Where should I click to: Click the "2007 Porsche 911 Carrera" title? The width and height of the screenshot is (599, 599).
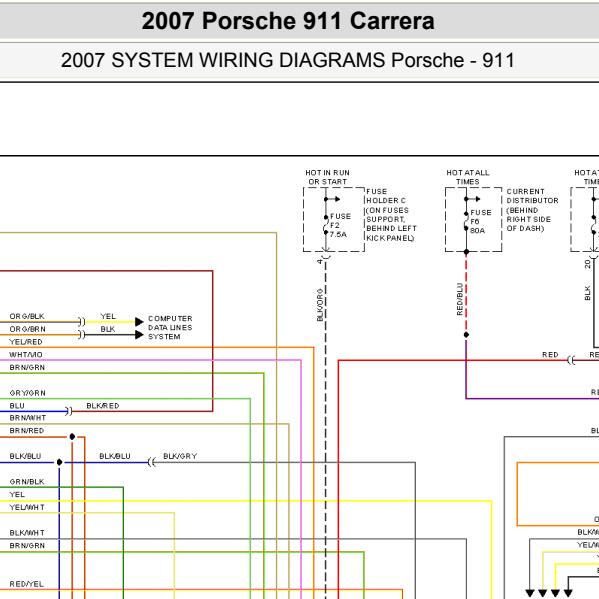pyautogui.click(x=288, y=21)
